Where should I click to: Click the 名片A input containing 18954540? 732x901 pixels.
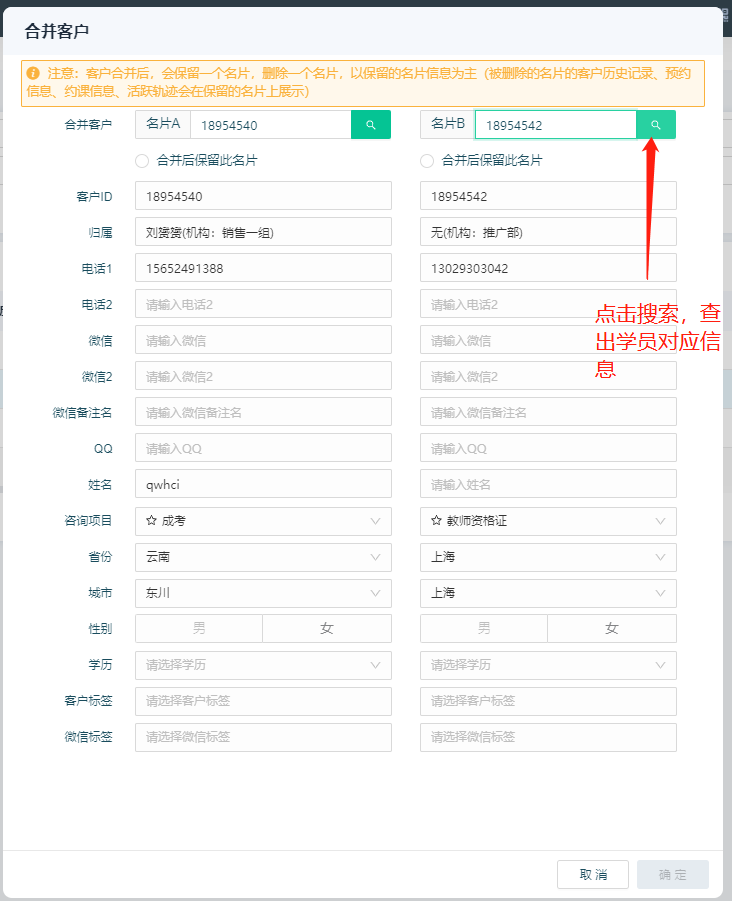pyautogui.click(x=270, y=125)
